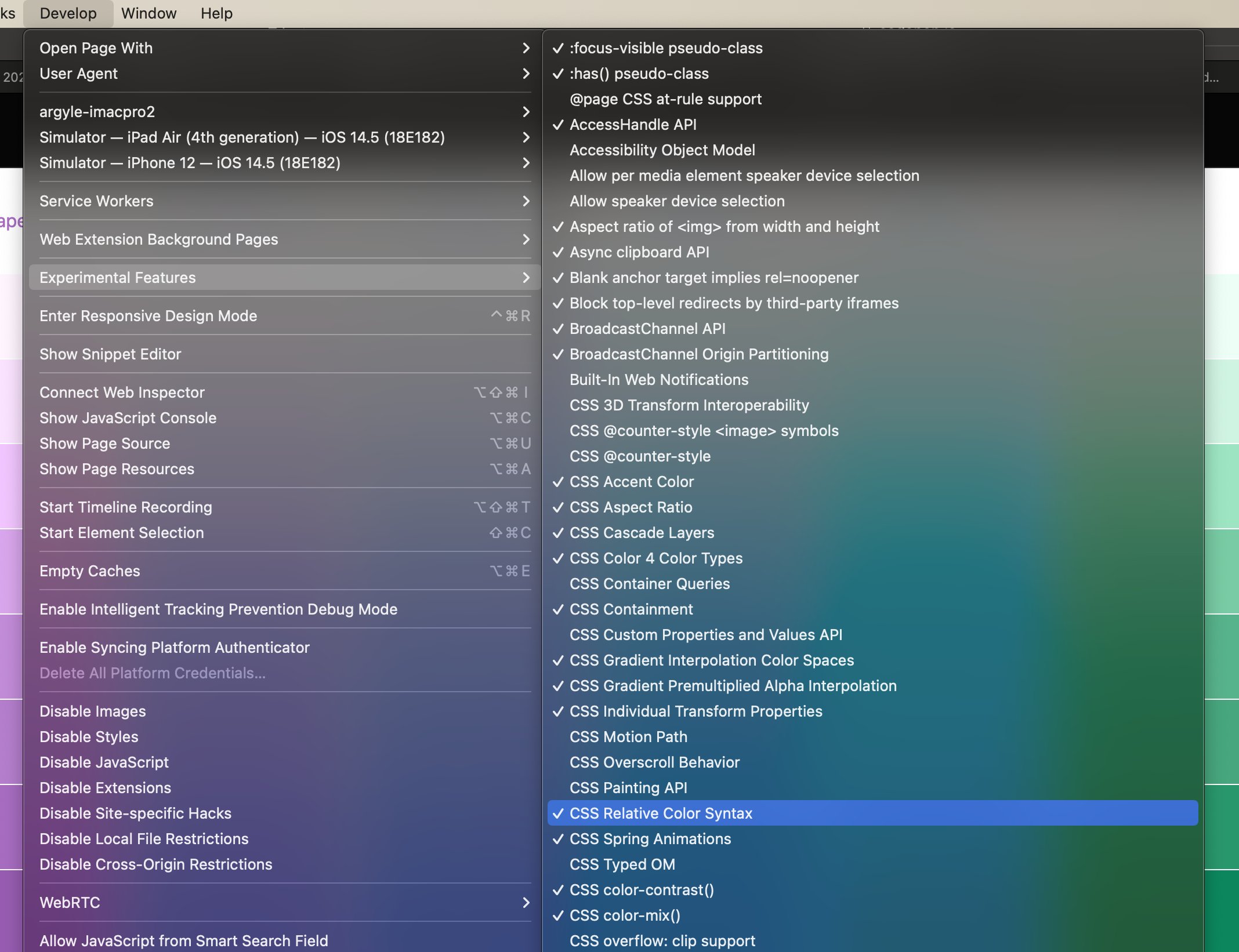The width and height of the screenshot is (1239, 952).
Task: Select Disable JavaScript option
Action: click(x=104, y=762)
